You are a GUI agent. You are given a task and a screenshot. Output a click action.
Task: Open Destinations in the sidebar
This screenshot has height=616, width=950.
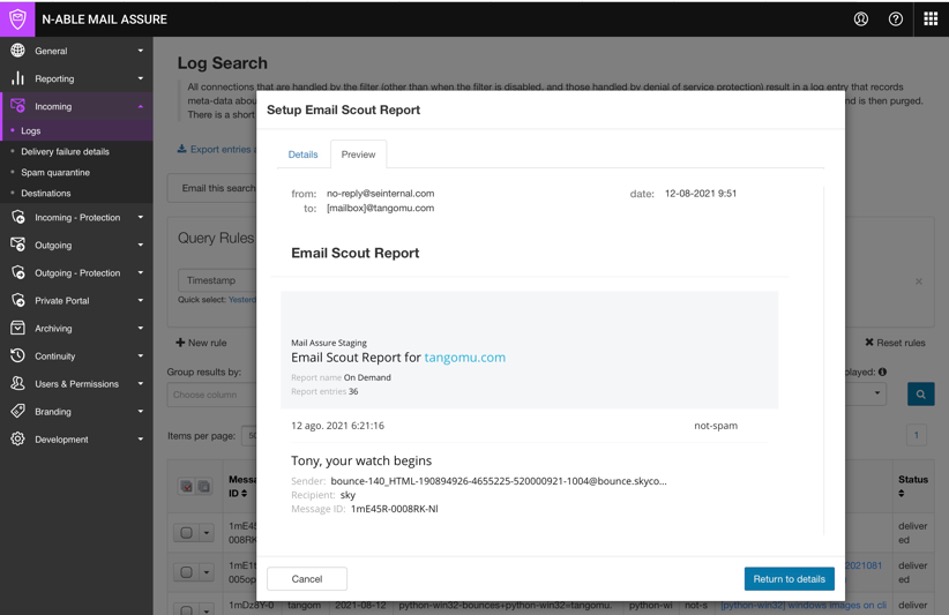45,193
